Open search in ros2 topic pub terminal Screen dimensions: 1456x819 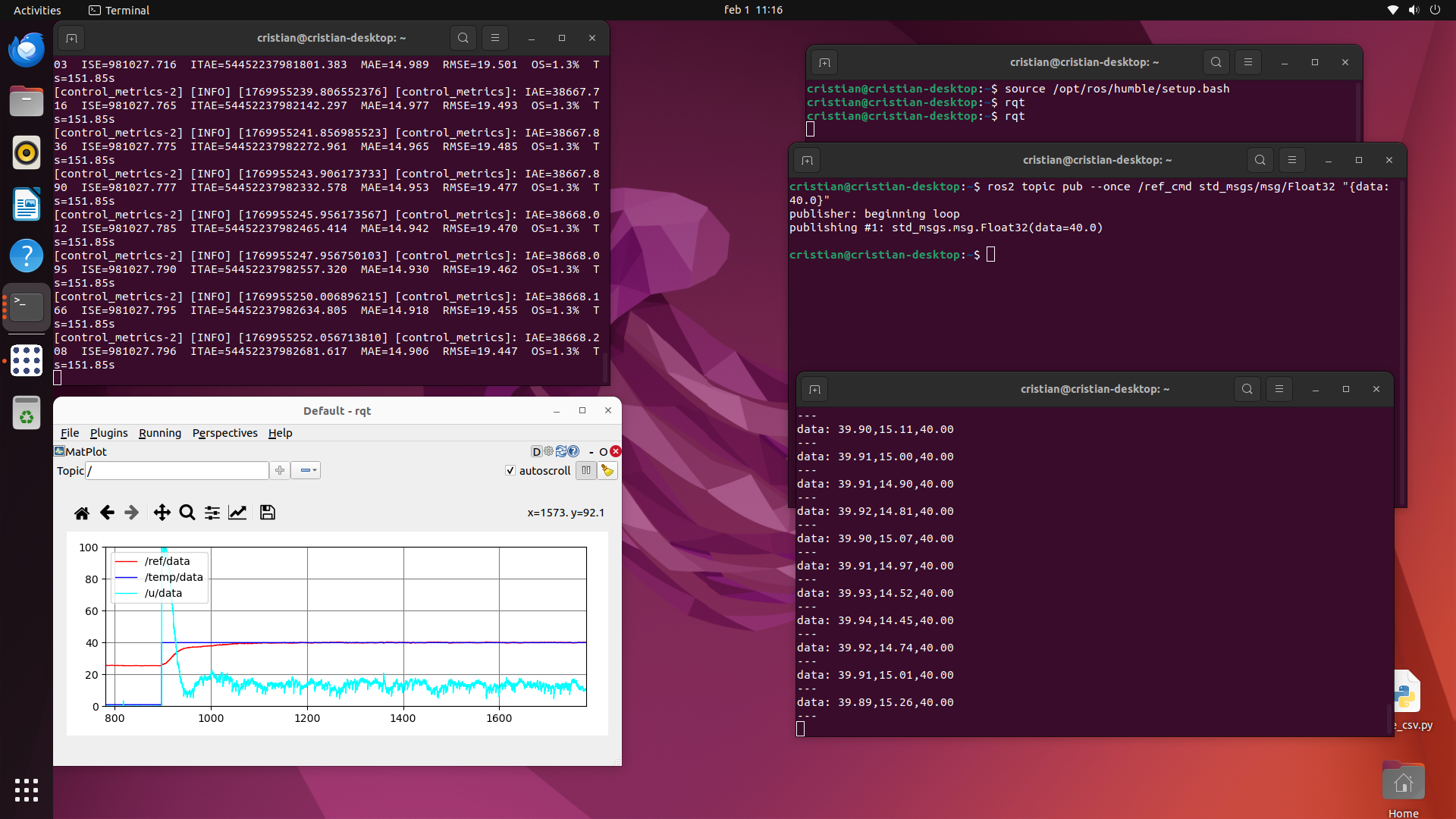point(1260,160)
